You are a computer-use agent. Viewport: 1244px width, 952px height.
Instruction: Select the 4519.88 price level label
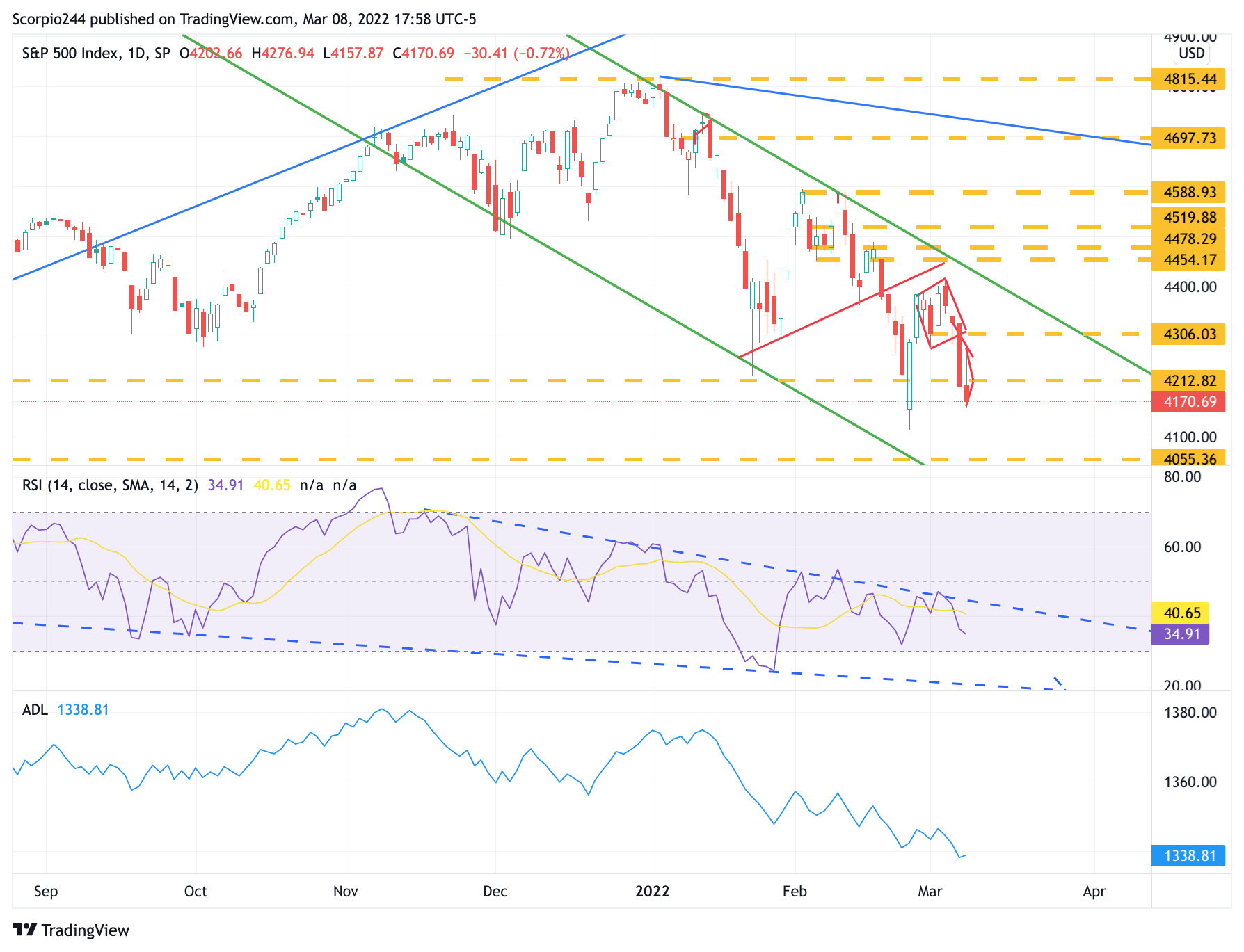pyautogui.click(x=1189, y=218)
